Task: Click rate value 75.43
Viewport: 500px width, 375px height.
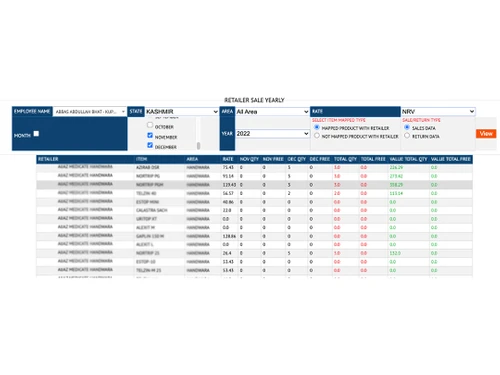Action: (x=228, y=167)
